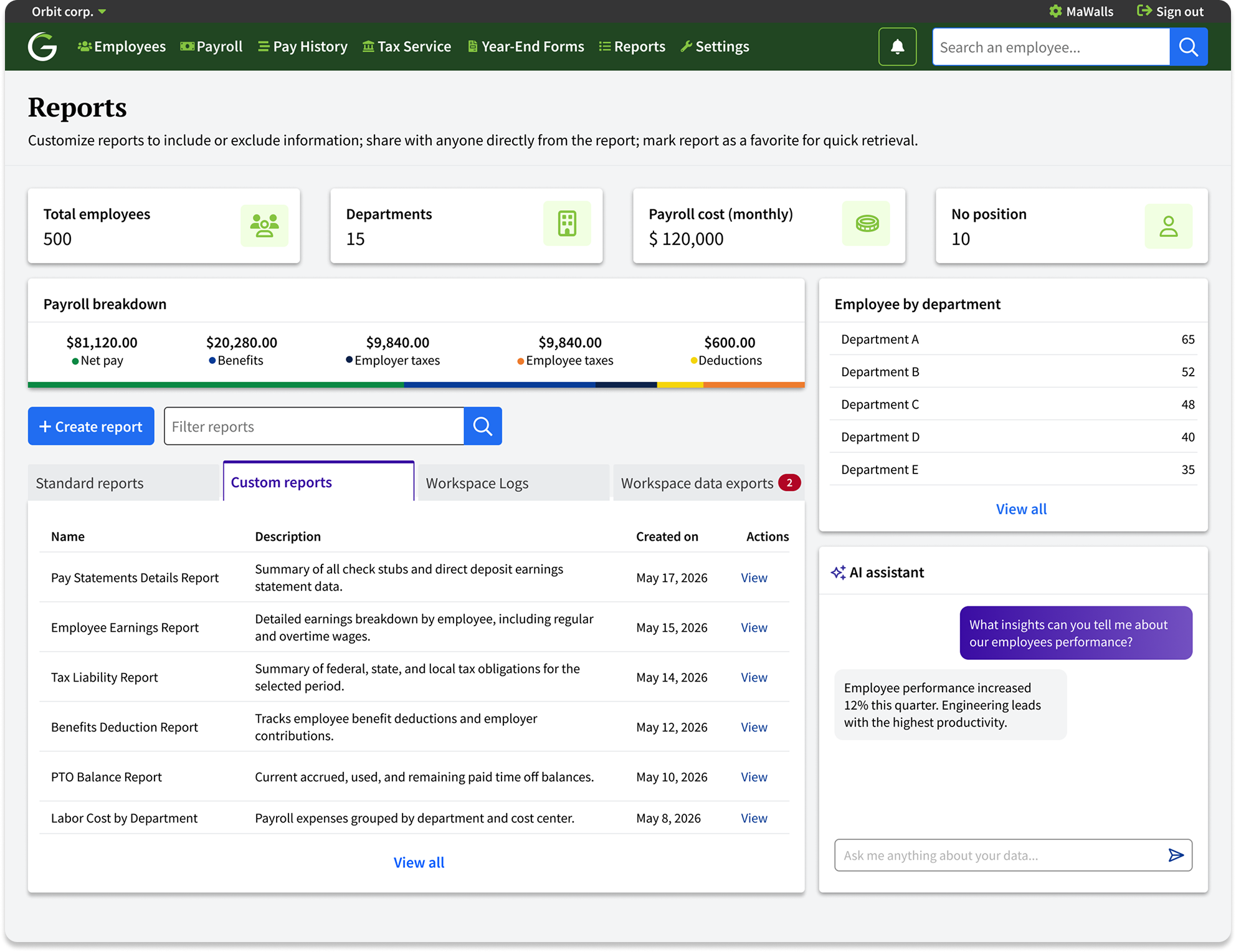Open the Workspace data exports tab
1236x952 pixels.
[709, 483]
